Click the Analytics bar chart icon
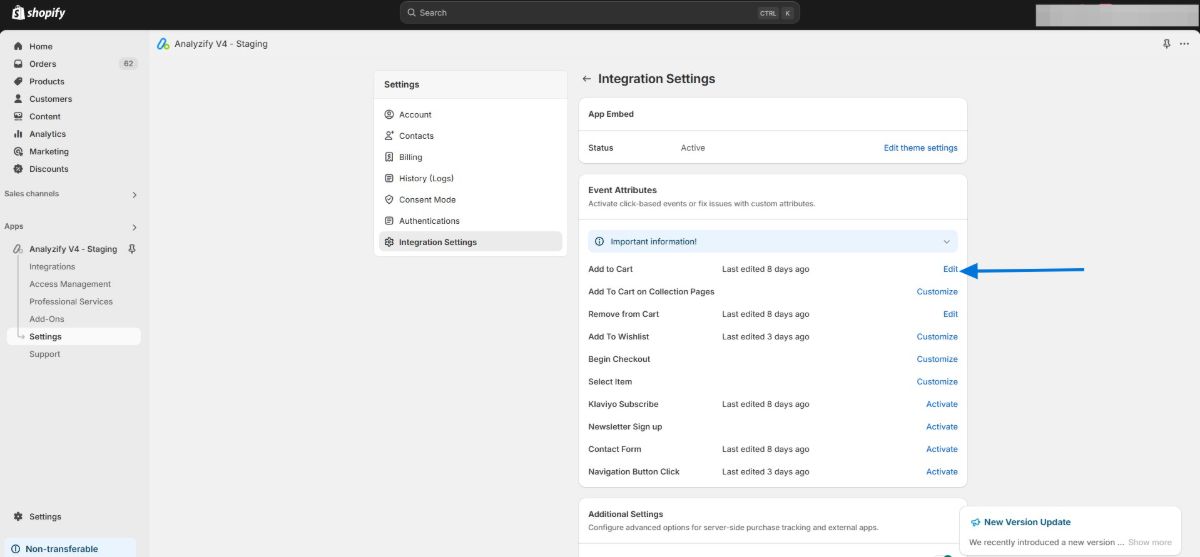Viewport: 1200px width, 557px height. pos(18,134)
